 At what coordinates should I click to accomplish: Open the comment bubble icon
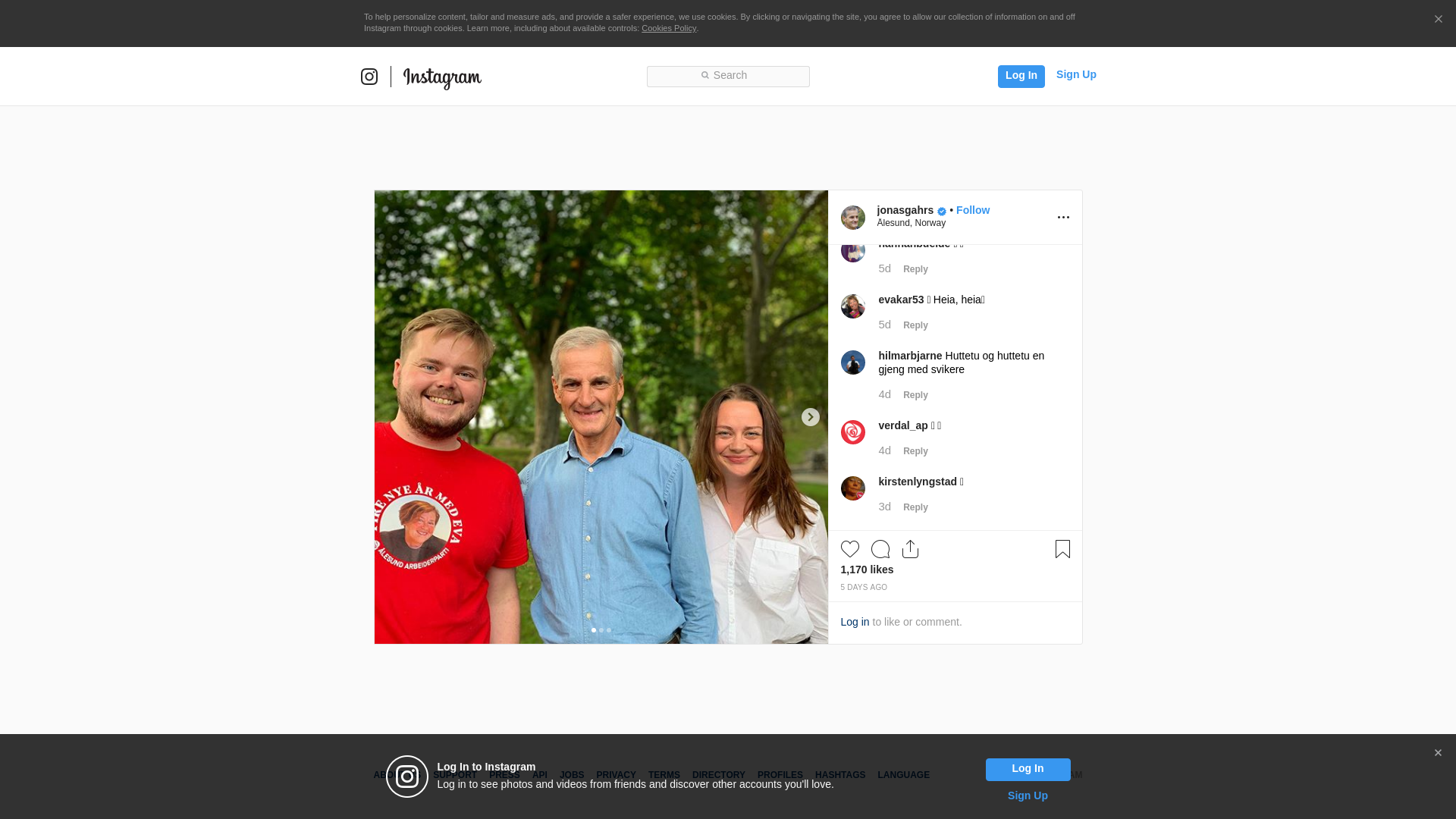pos(880,549)
